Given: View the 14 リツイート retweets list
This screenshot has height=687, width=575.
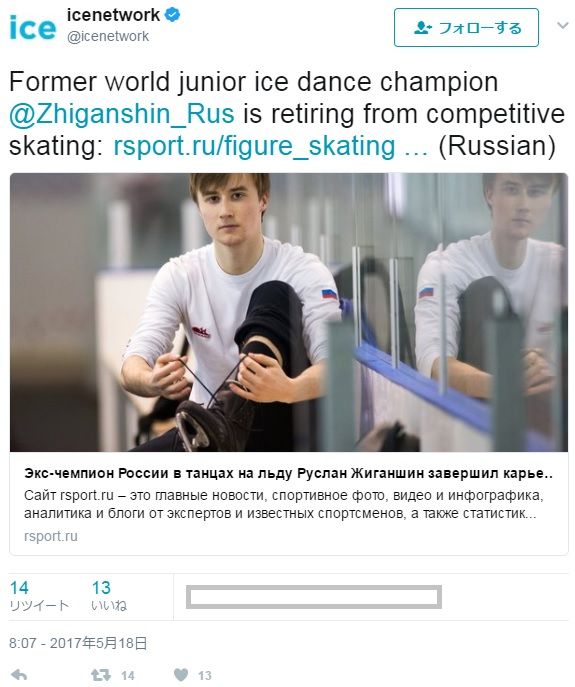Looking at the screenshot, I should (x=39, y=596).
